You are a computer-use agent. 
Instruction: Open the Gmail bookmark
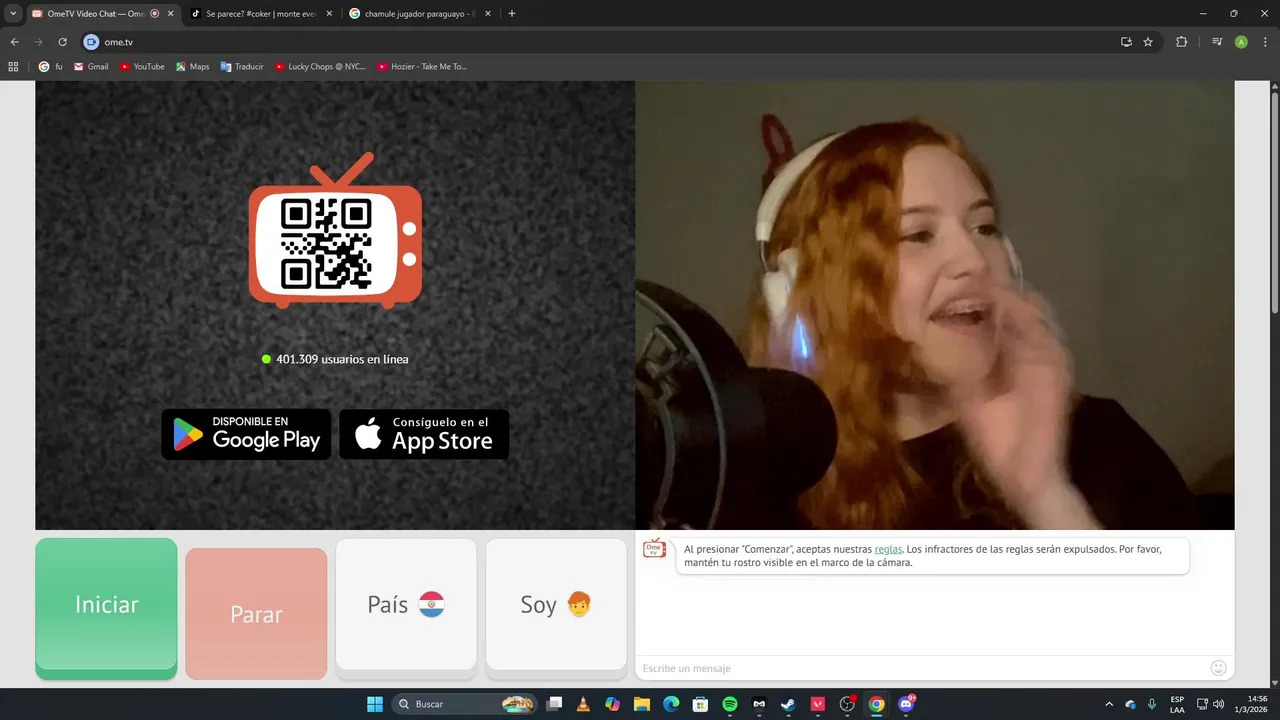[91, 67]
